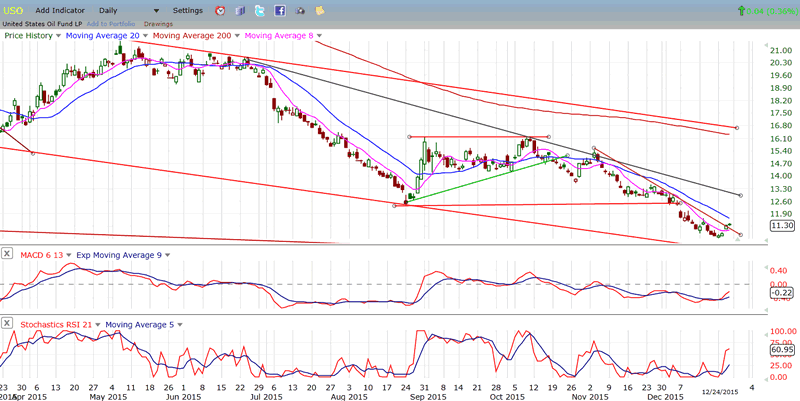The width and height of the screenshot is (800, 401).
Task: Click the 11.30 current price label
Action: point(782,226)
